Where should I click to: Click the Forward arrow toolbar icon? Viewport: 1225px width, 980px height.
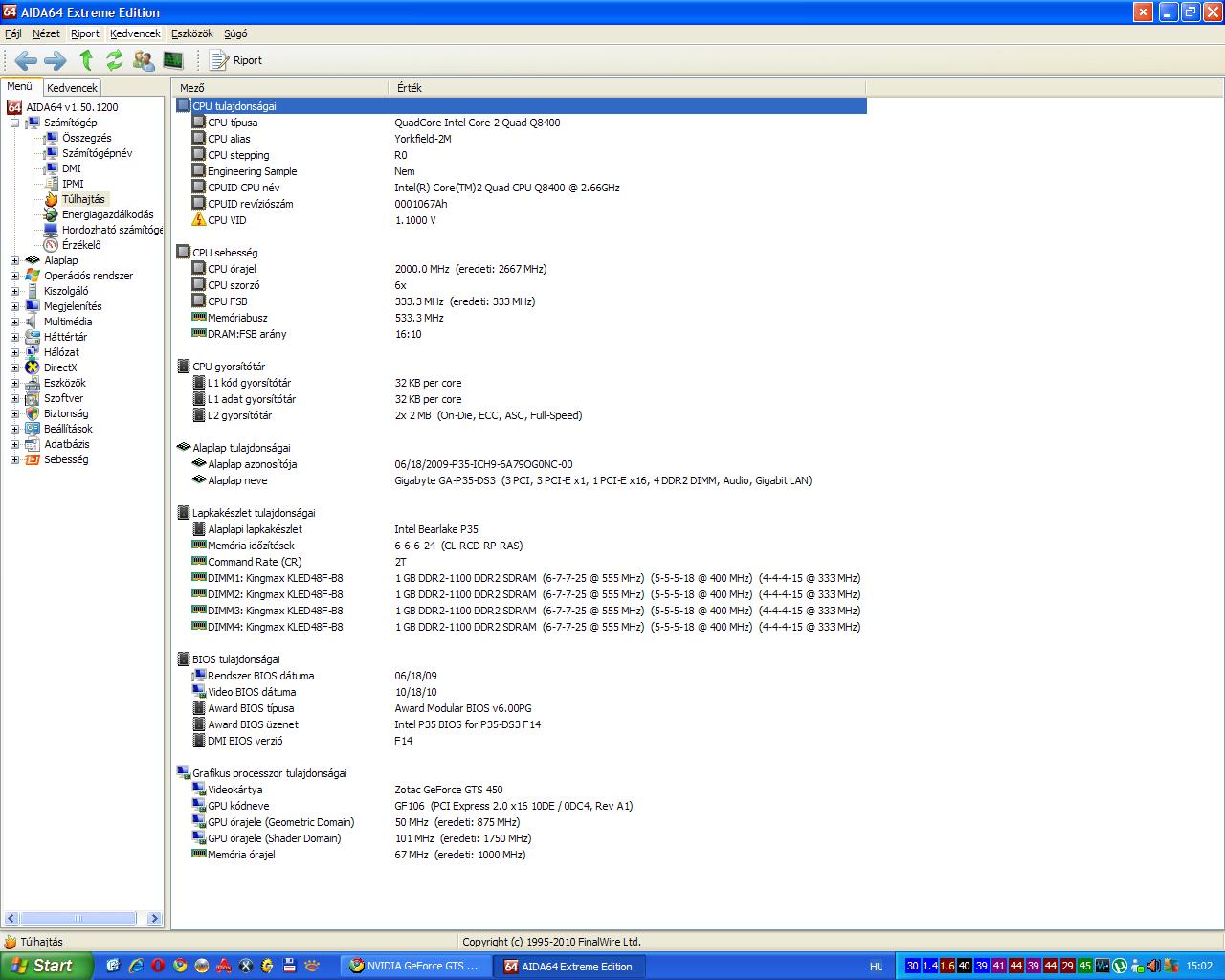(56, 60)
